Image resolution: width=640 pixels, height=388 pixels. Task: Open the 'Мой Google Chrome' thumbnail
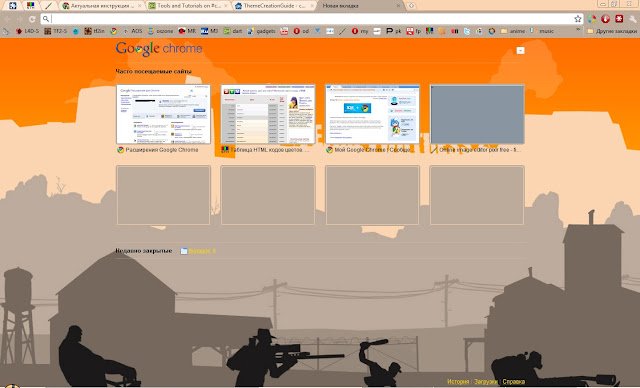point(372,114)
